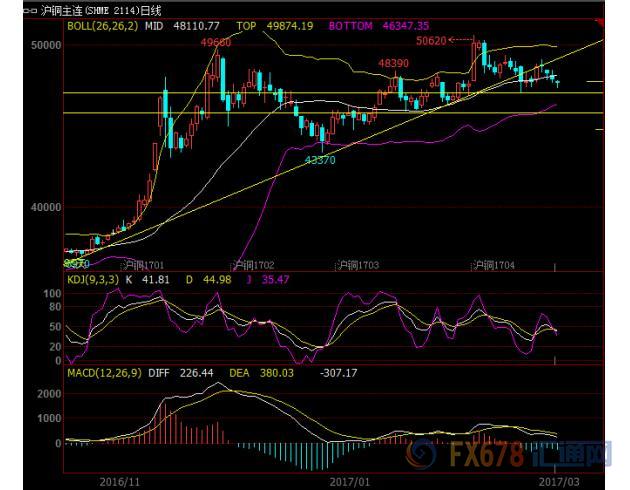Click the FX678 汇通网 watermark logo
This screenshot has height=490, width=630.
pyautogui.click(x=509, y=454)
